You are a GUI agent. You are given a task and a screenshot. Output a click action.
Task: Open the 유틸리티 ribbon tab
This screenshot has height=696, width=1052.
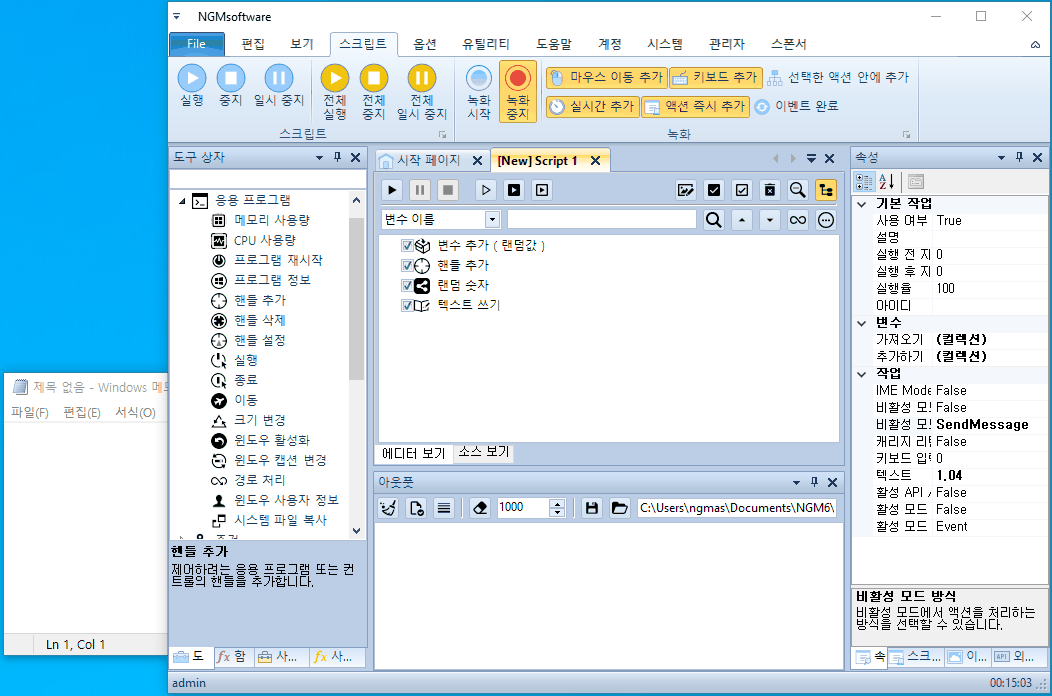tap(486, 44)
